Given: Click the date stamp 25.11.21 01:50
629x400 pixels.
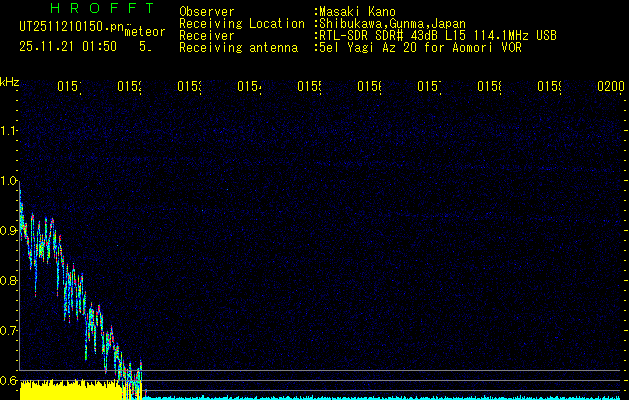Looking at the screenshot, I should (68, 47).
